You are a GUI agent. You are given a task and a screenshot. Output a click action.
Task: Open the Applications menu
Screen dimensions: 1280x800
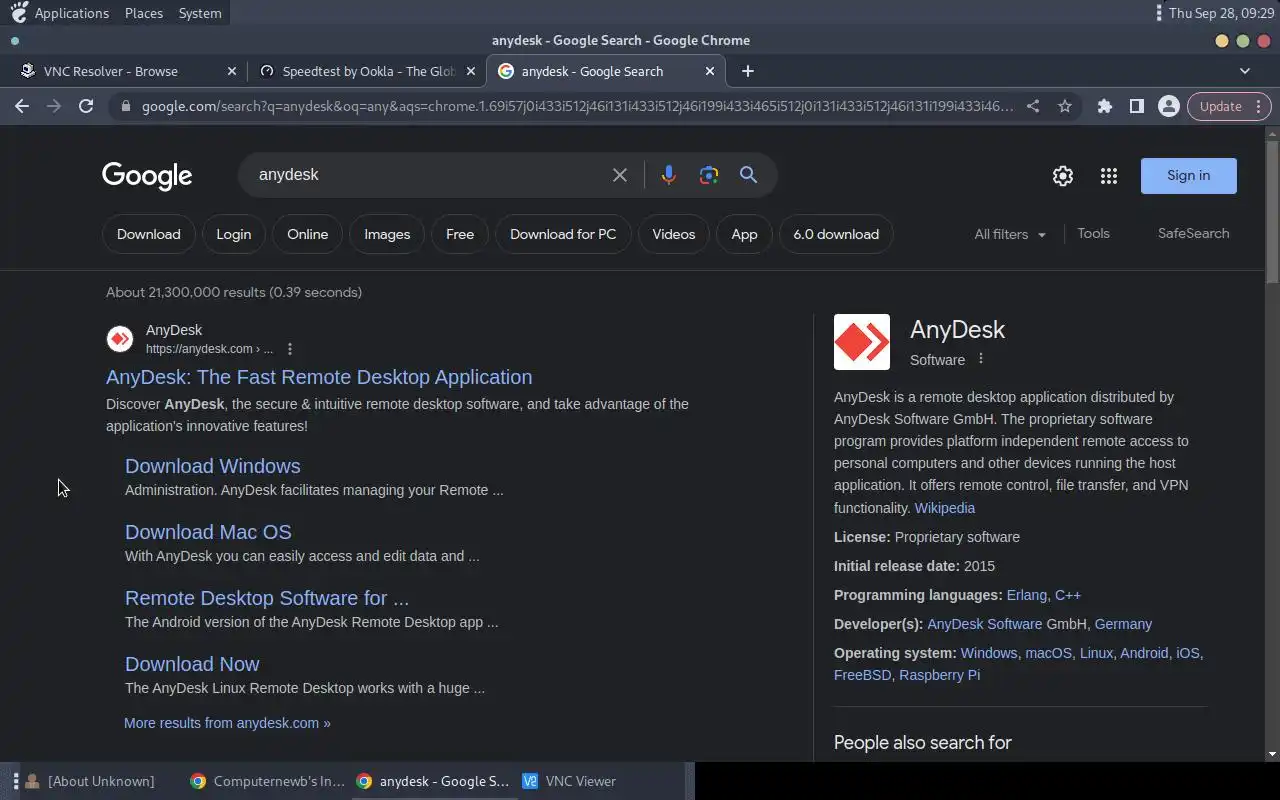tap(72, 13)
